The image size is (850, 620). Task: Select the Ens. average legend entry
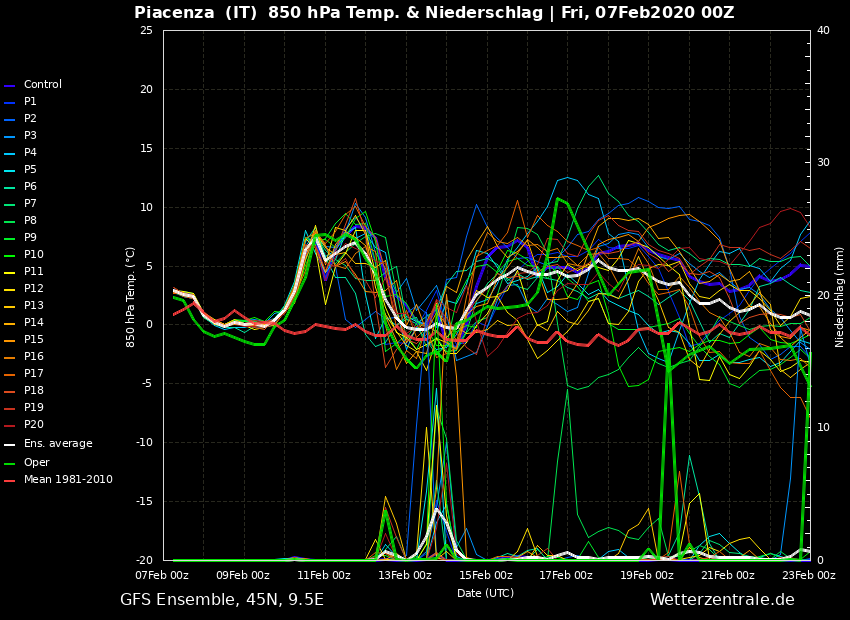58,444
